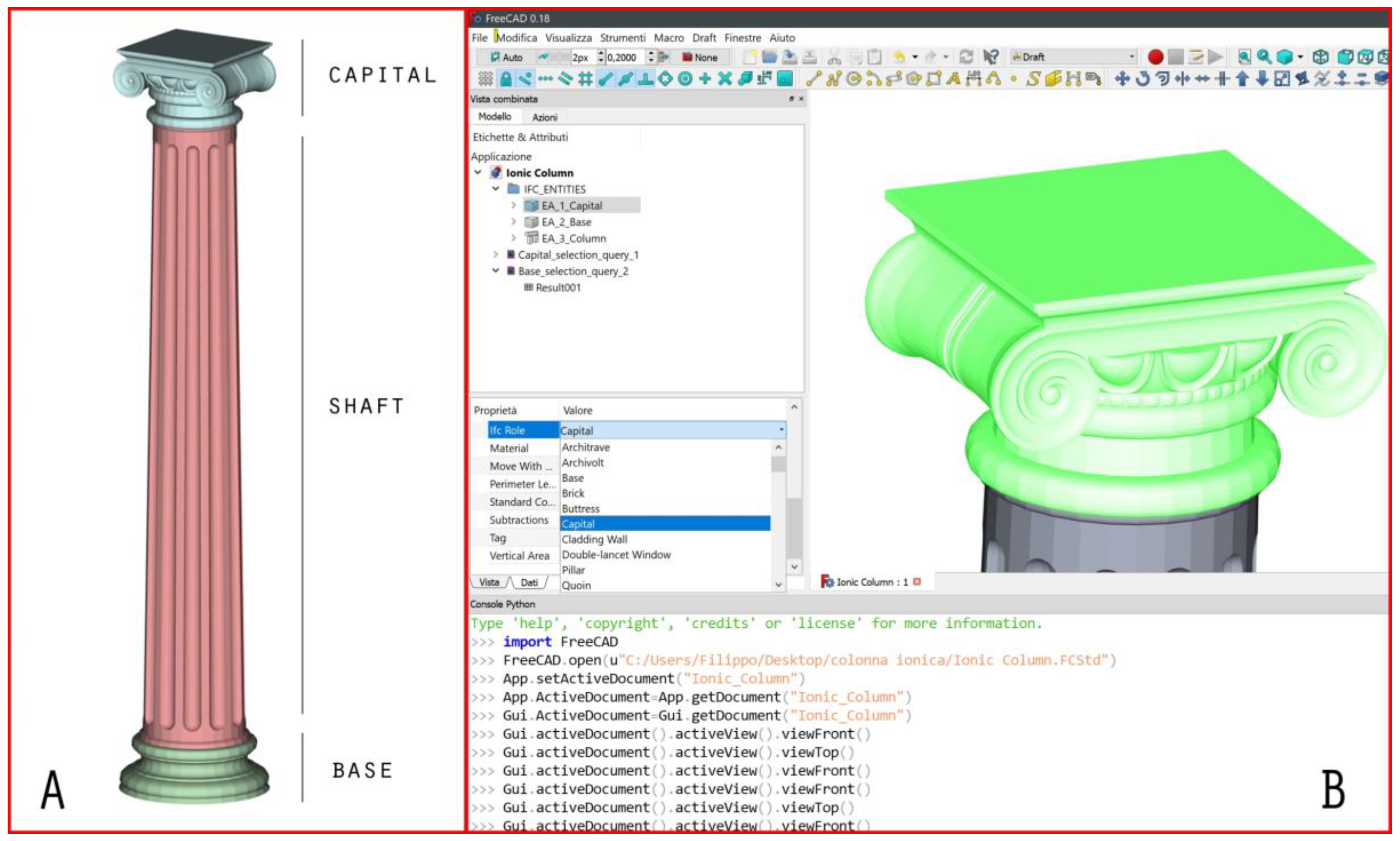The width and height of the screenshot is (1400, 841).
Task: Click the Draft Move tool icon
Action: [x=1122, y=79]
